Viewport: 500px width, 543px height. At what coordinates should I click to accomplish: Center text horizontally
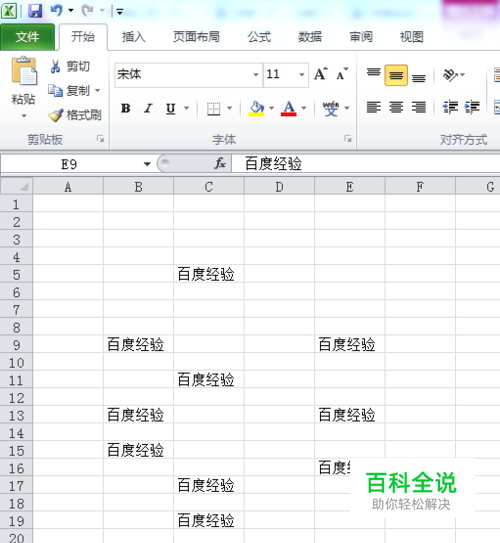[x=396, y=107]
